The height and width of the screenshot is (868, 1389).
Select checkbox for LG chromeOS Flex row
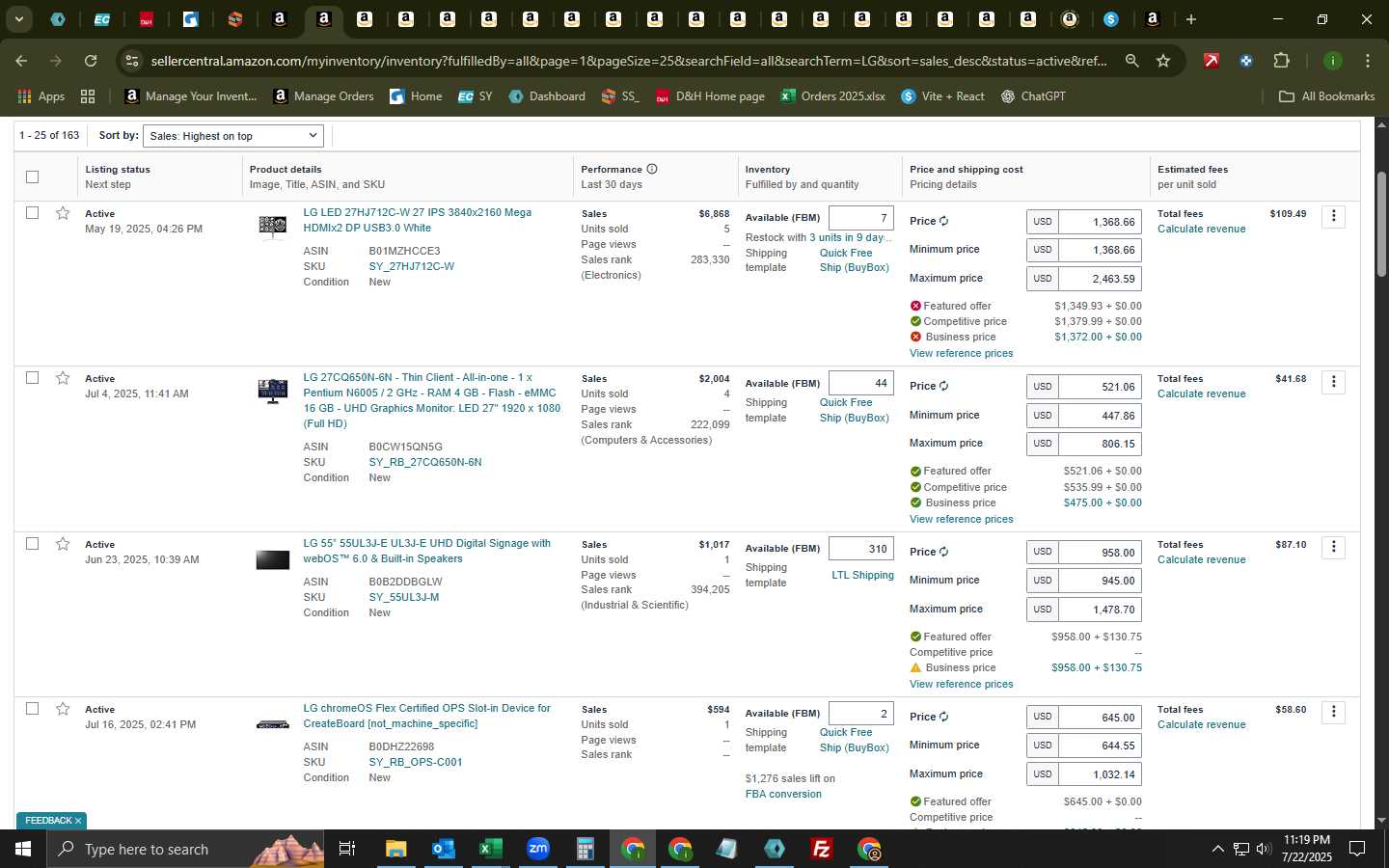click(32, 708)
